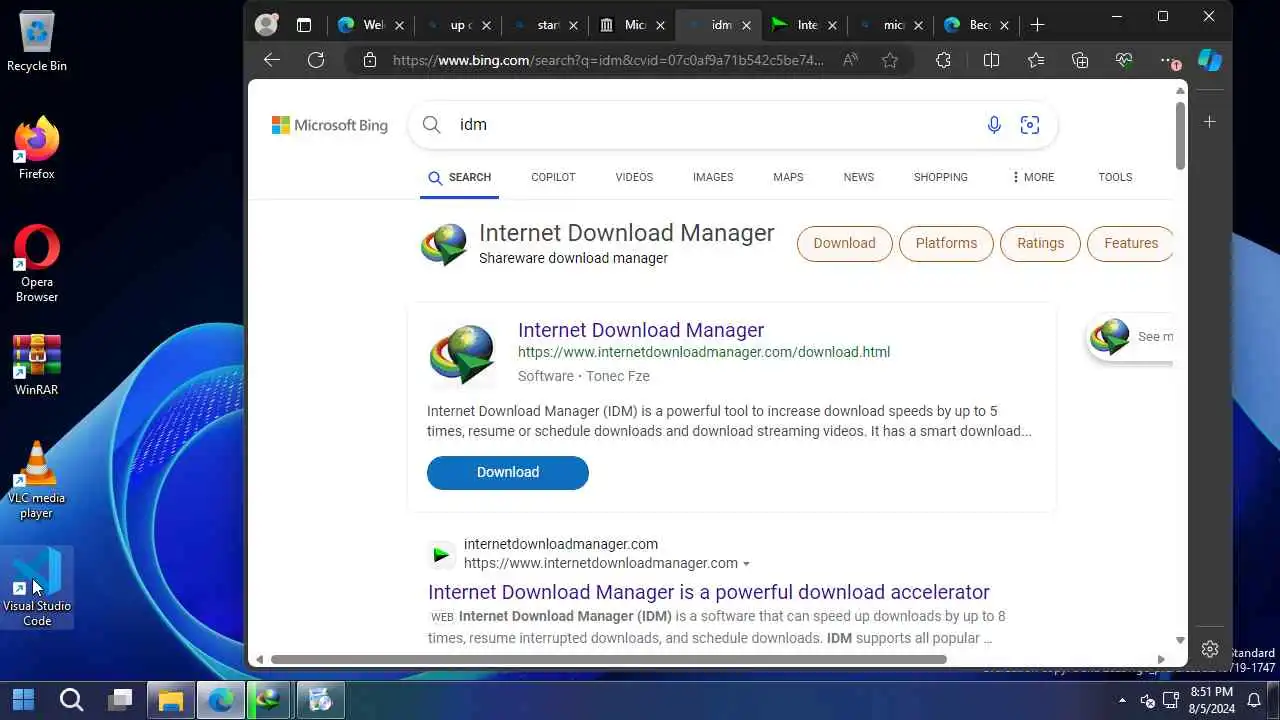Expand the internetdownloadmanager.com URL arrow

pyautogui.click(x=746, y=564)
